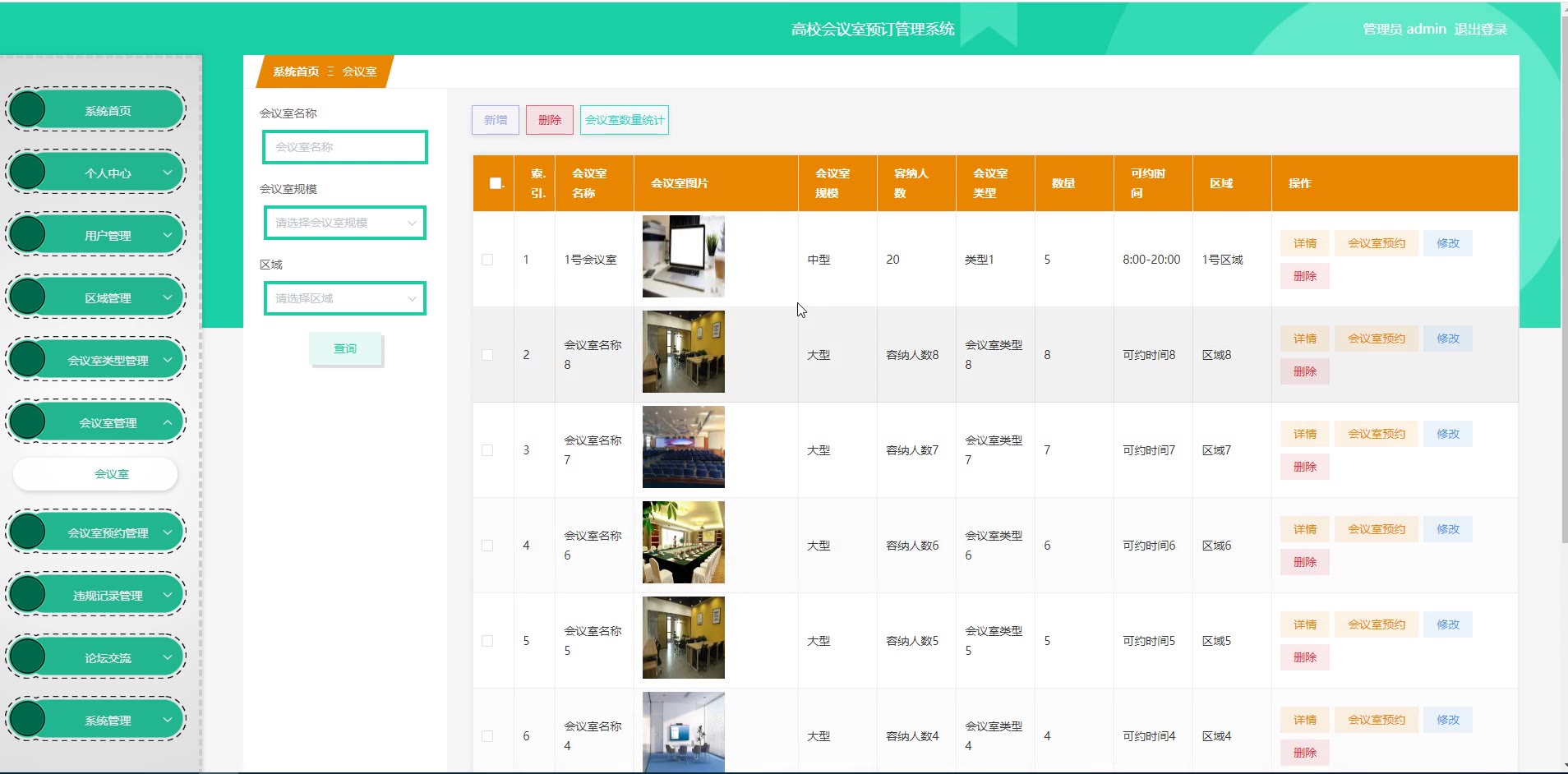Select the checkbox for row index 3
Image resolution: width=1568 pixels, height=774 pixels.
tap(487, 450)
